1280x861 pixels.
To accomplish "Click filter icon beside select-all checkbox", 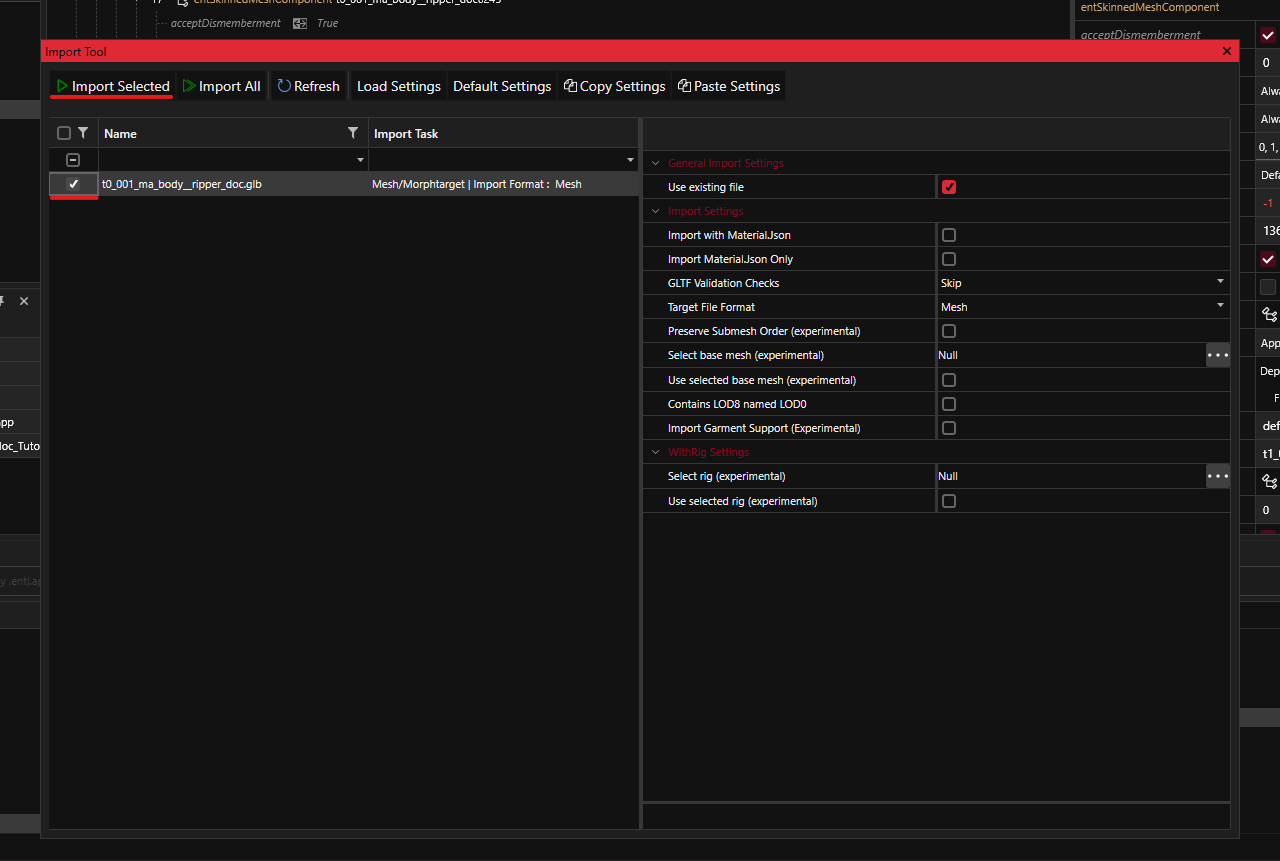I will (83, 133).
